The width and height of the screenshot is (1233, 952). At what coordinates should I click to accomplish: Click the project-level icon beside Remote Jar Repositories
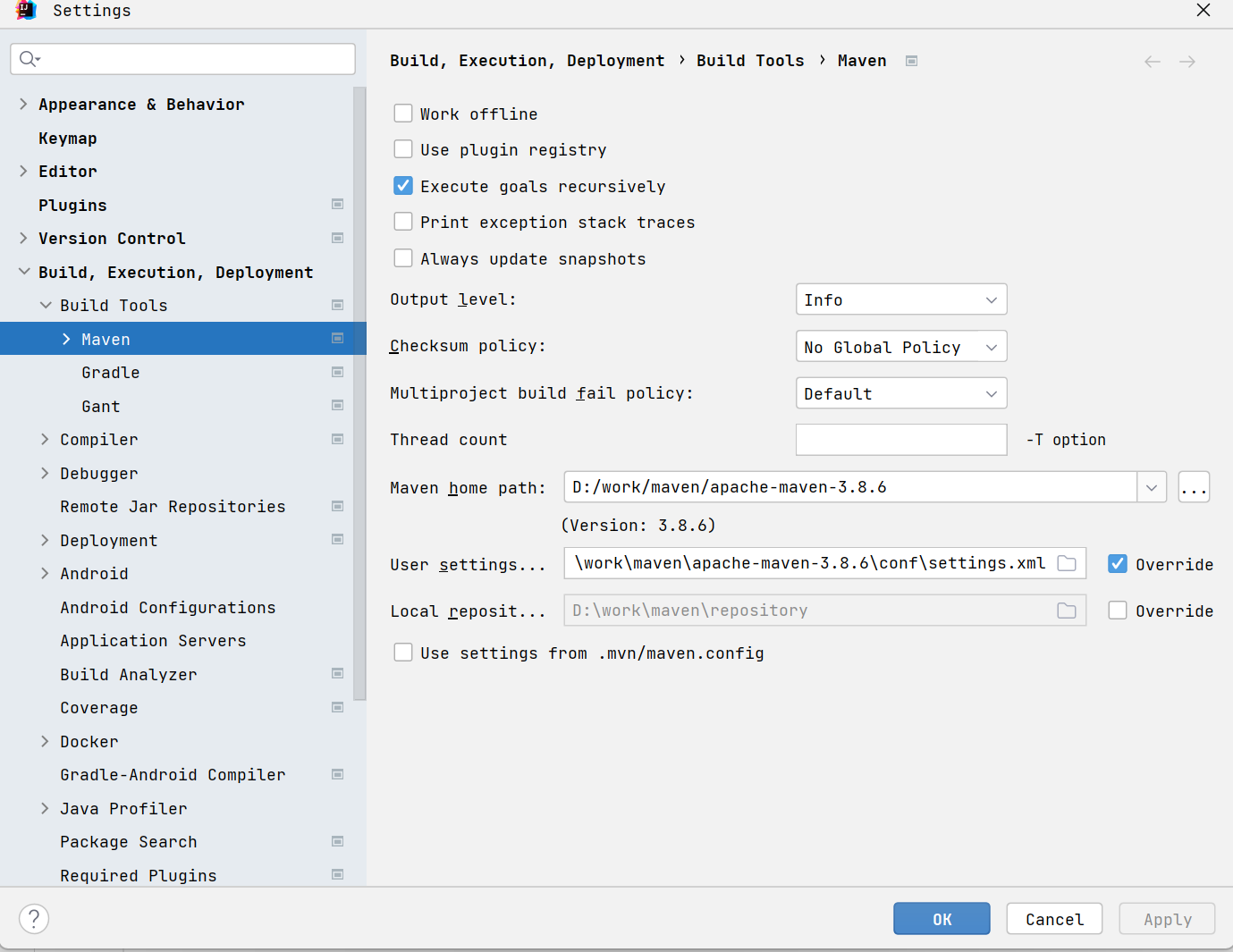tap(337, 506)
